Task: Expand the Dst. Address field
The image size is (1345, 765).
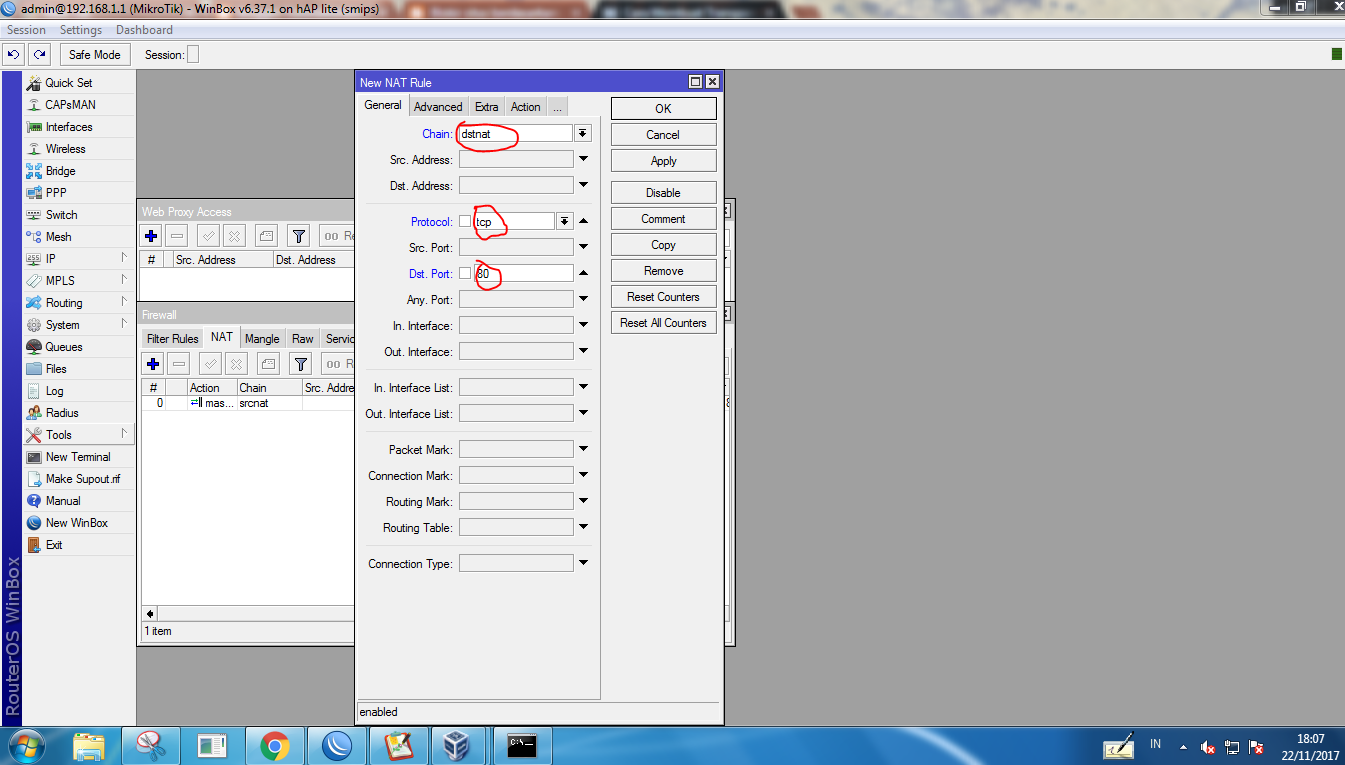Action: (583, 185)
